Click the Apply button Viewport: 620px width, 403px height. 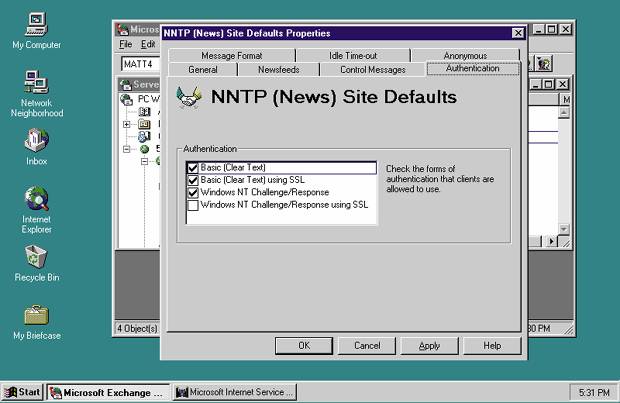[429, 346]
